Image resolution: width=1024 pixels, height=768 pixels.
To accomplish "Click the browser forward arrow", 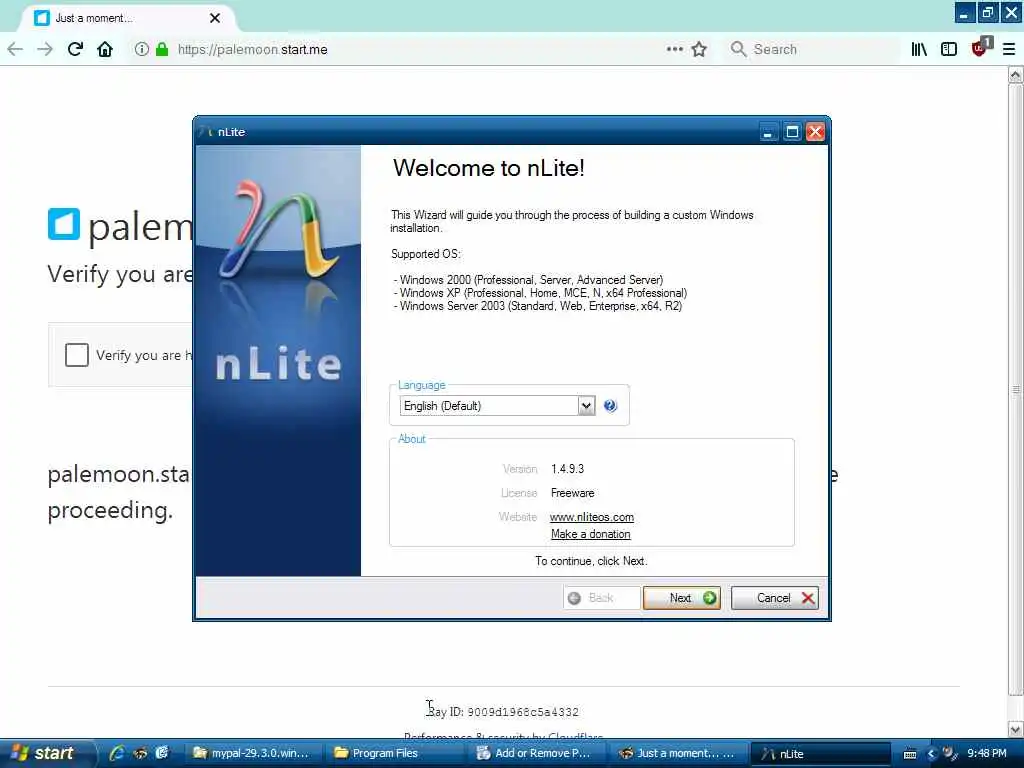I will click(44, 49).
